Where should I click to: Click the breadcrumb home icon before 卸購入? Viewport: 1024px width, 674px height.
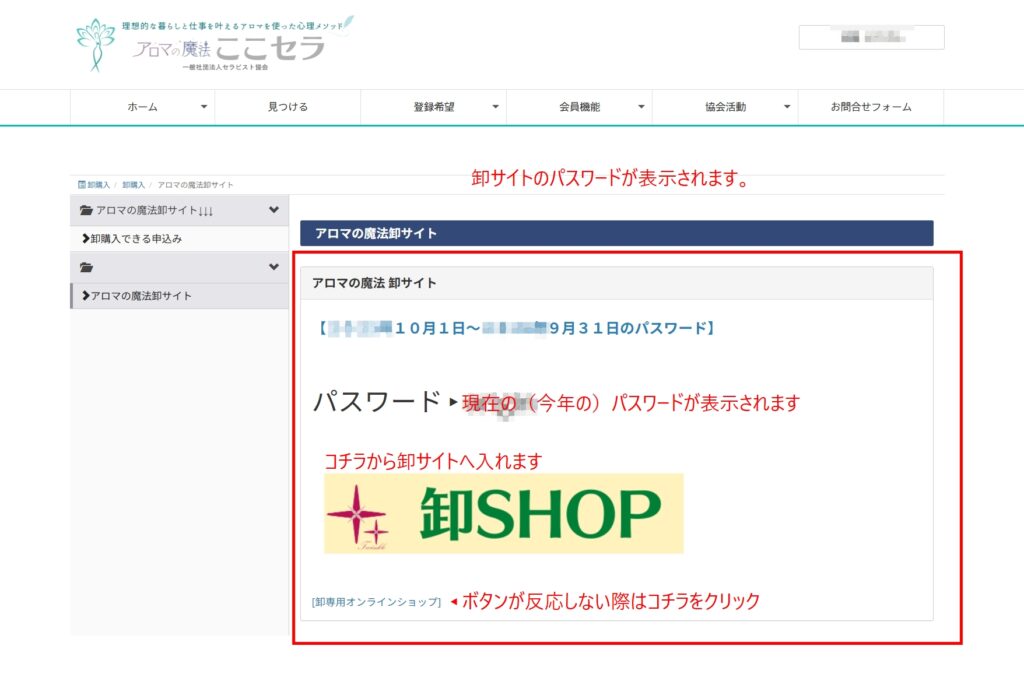[x=81, y=185]
